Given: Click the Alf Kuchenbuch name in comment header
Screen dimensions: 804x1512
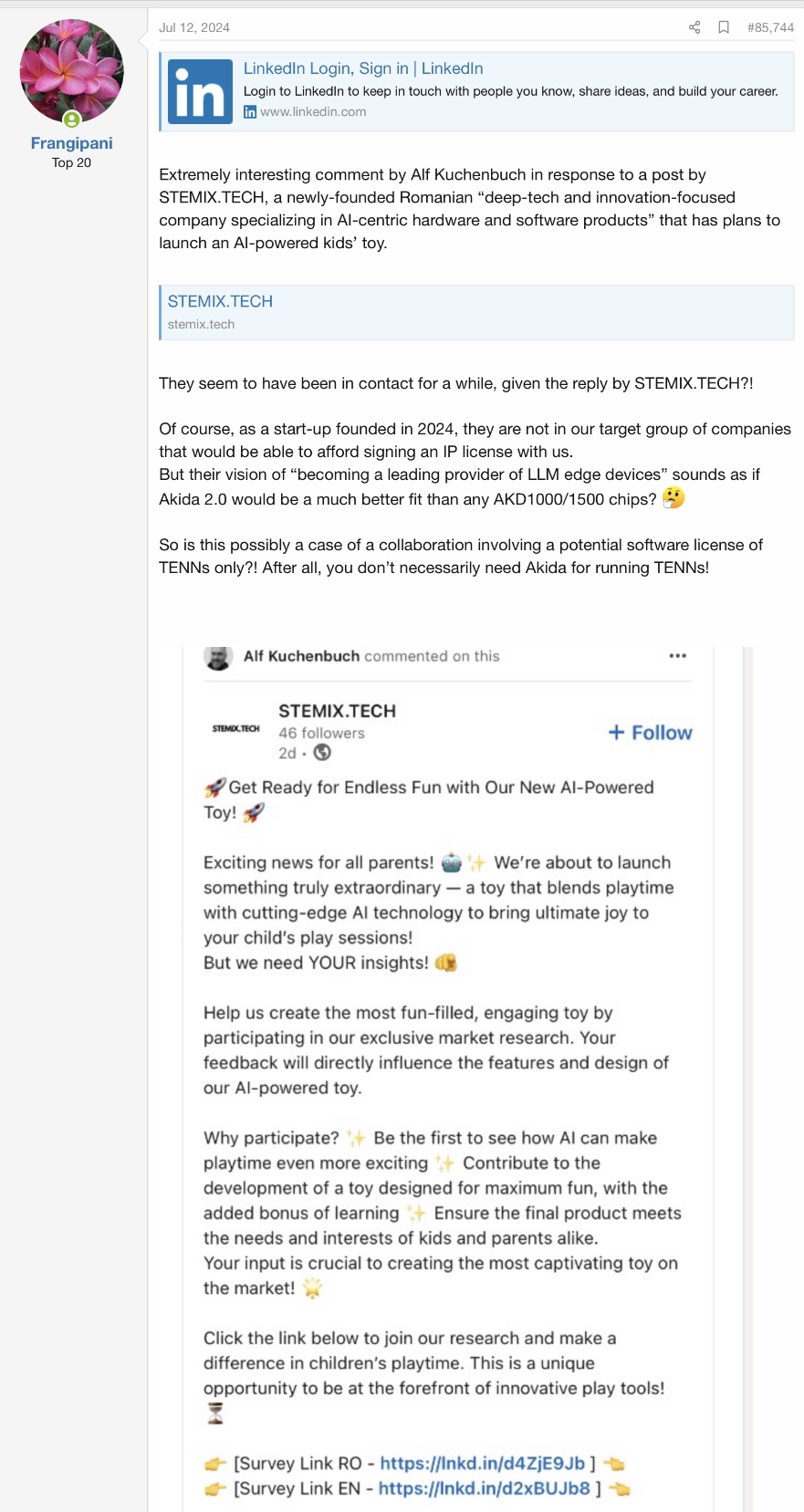Looking at the screenshot, I should [x=301, y=656].
